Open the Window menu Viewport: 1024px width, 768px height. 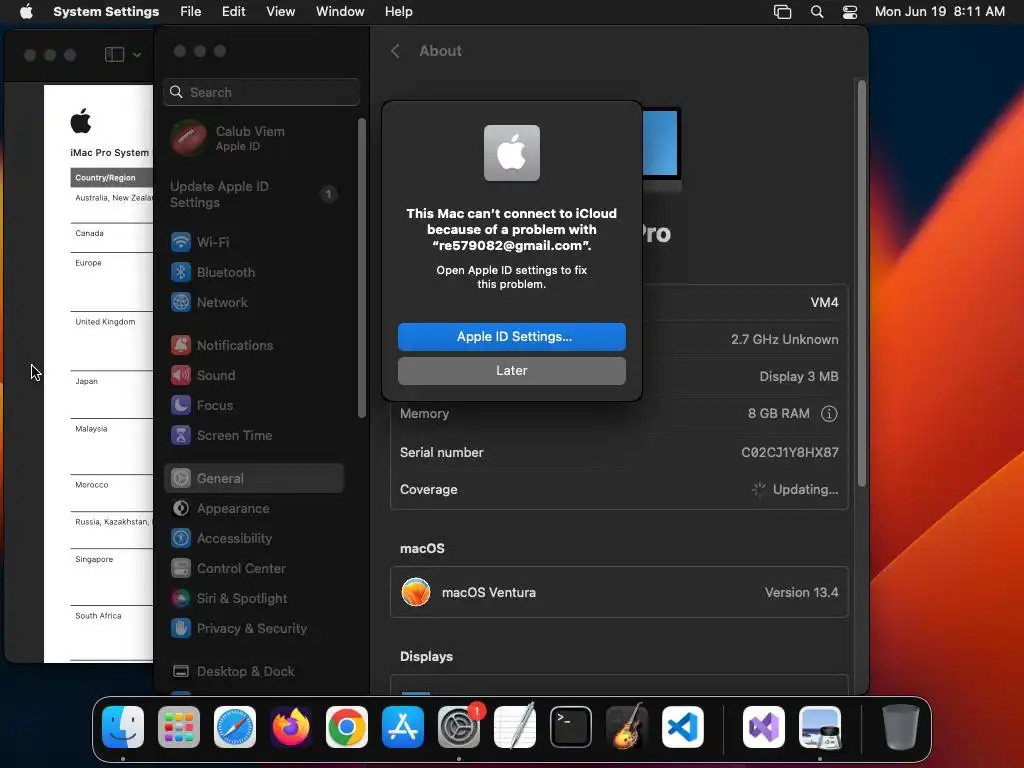(340, 12)
